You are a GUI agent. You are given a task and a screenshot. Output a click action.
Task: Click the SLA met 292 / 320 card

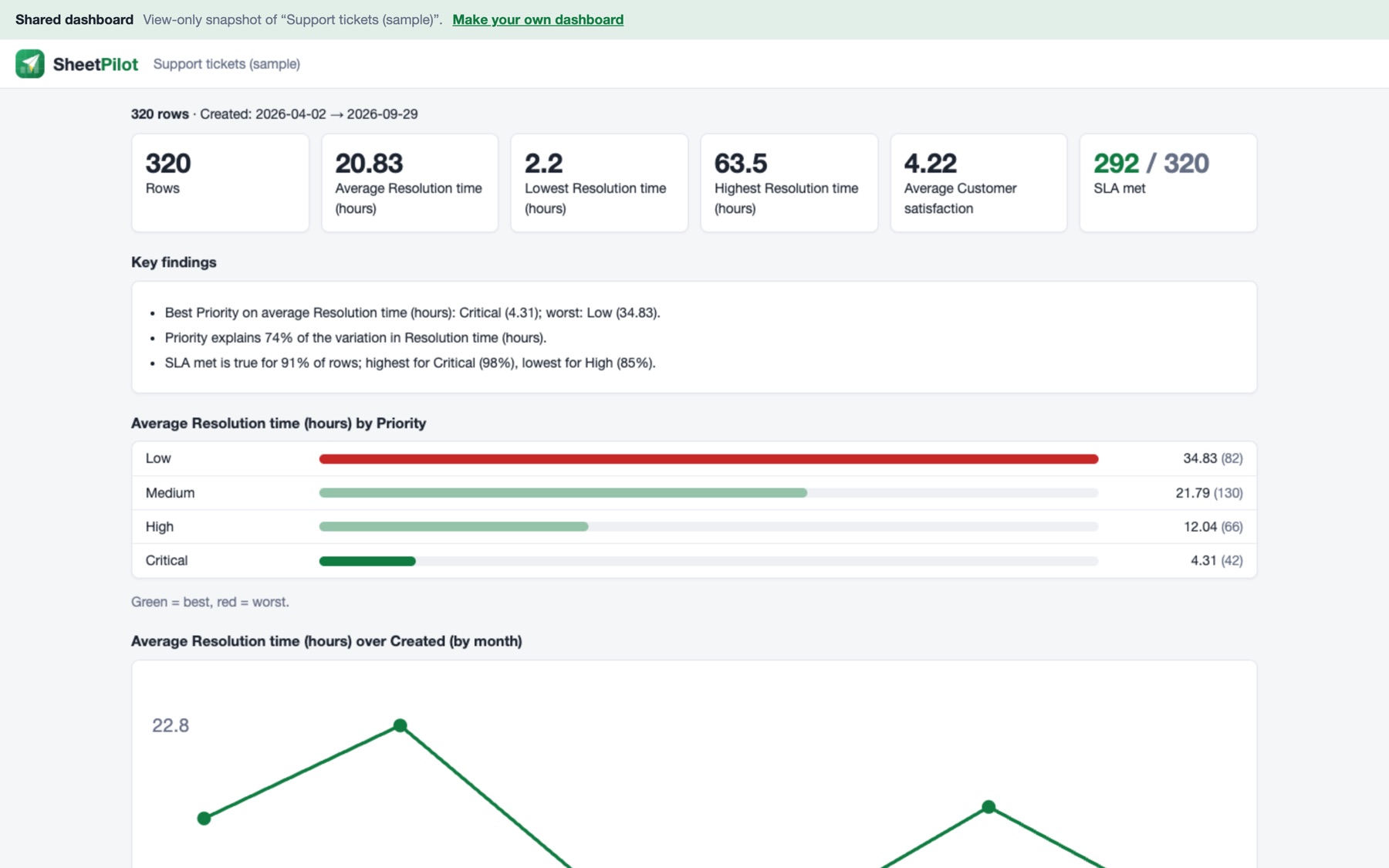[1168, 183]
